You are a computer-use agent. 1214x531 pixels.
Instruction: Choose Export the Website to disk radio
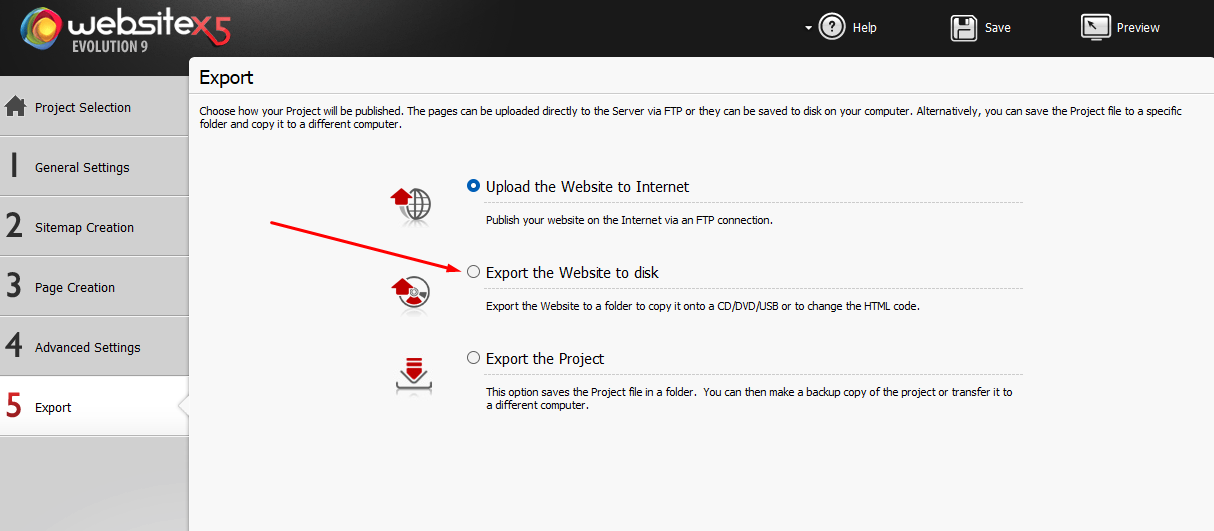pos(474,272)
